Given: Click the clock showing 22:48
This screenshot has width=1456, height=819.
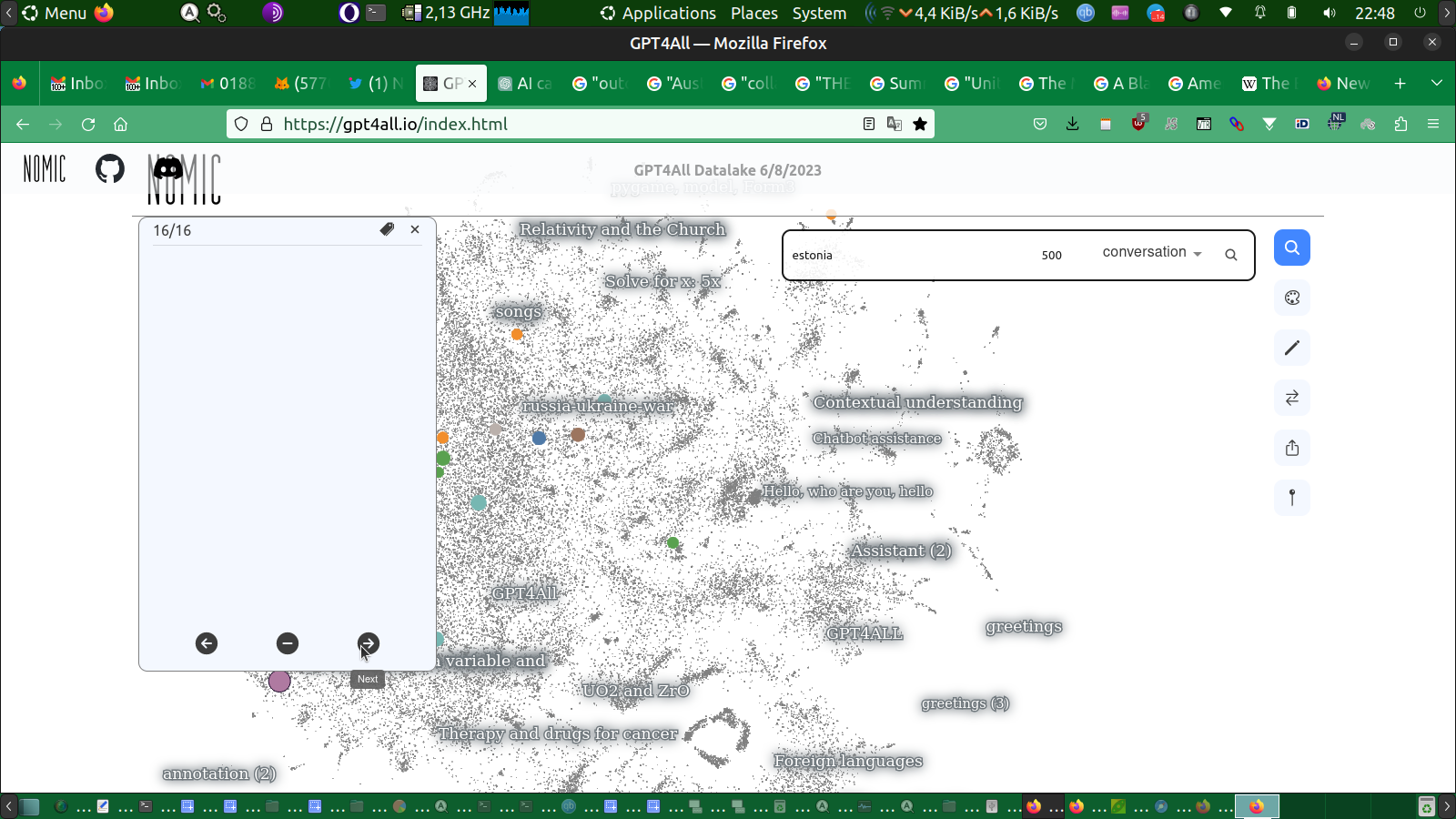Looking at the screenshot, I should (x=1375, y=13).
